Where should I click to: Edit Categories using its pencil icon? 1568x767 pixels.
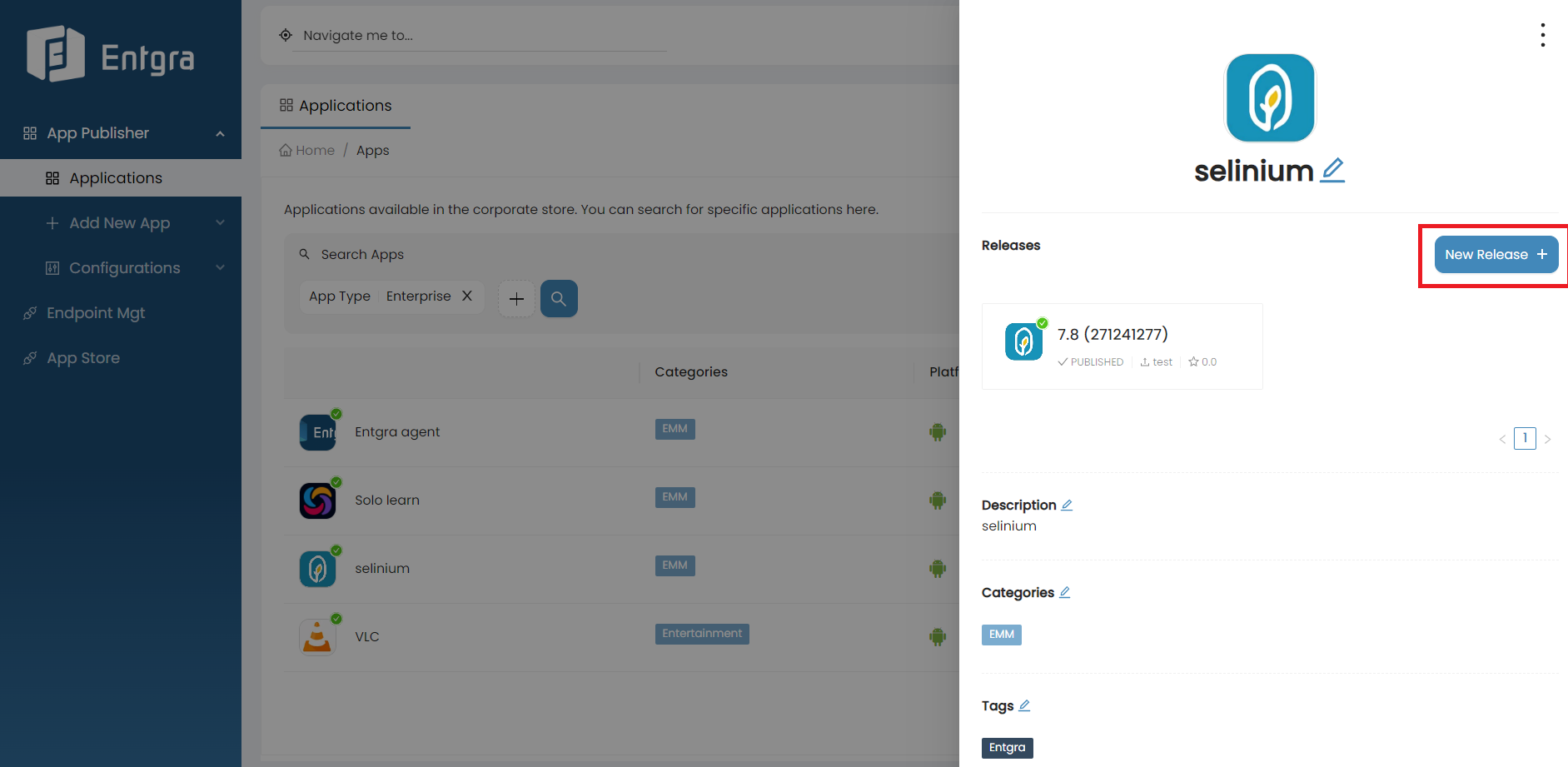1064,592
